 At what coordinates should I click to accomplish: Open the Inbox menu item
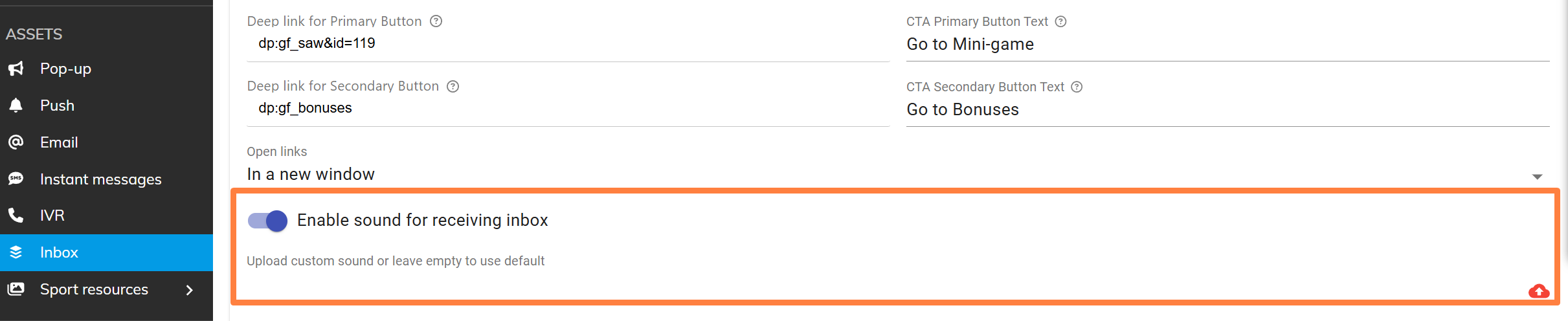pos(59,252)
